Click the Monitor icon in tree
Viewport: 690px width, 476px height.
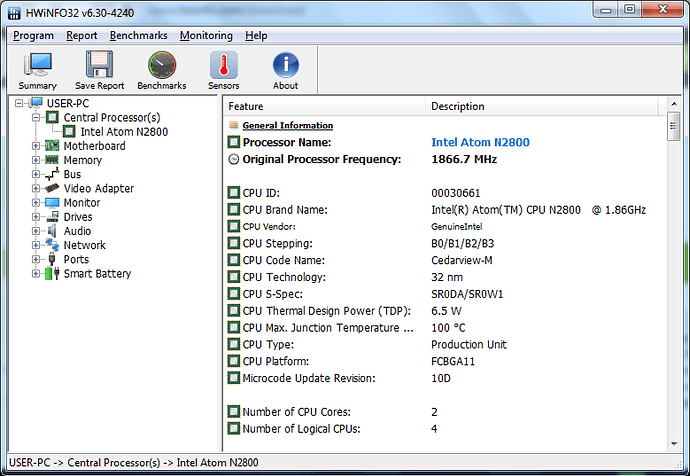[52, 202]
